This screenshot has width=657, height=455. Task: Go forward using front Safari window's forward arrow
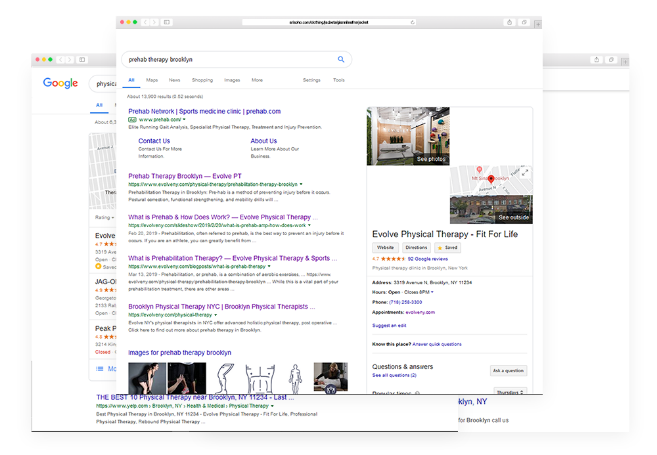154,22
